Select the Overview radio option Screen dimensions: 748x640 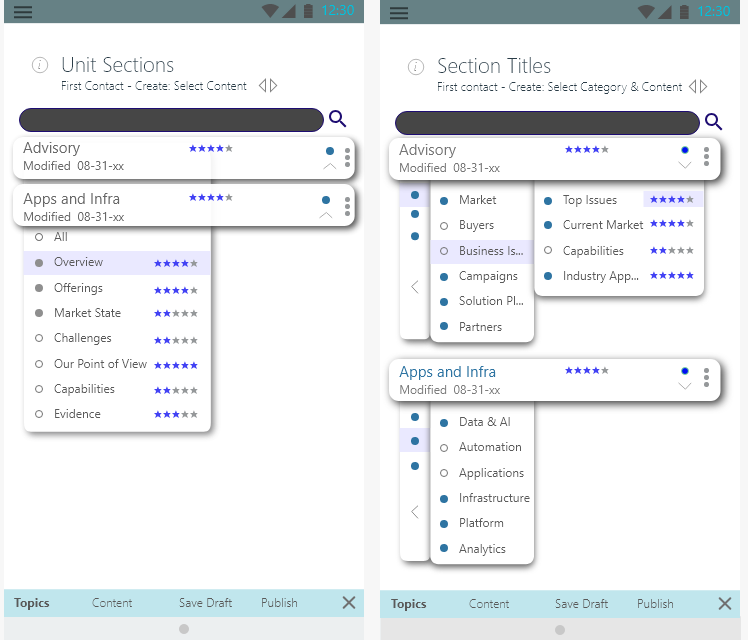point(39,263)
